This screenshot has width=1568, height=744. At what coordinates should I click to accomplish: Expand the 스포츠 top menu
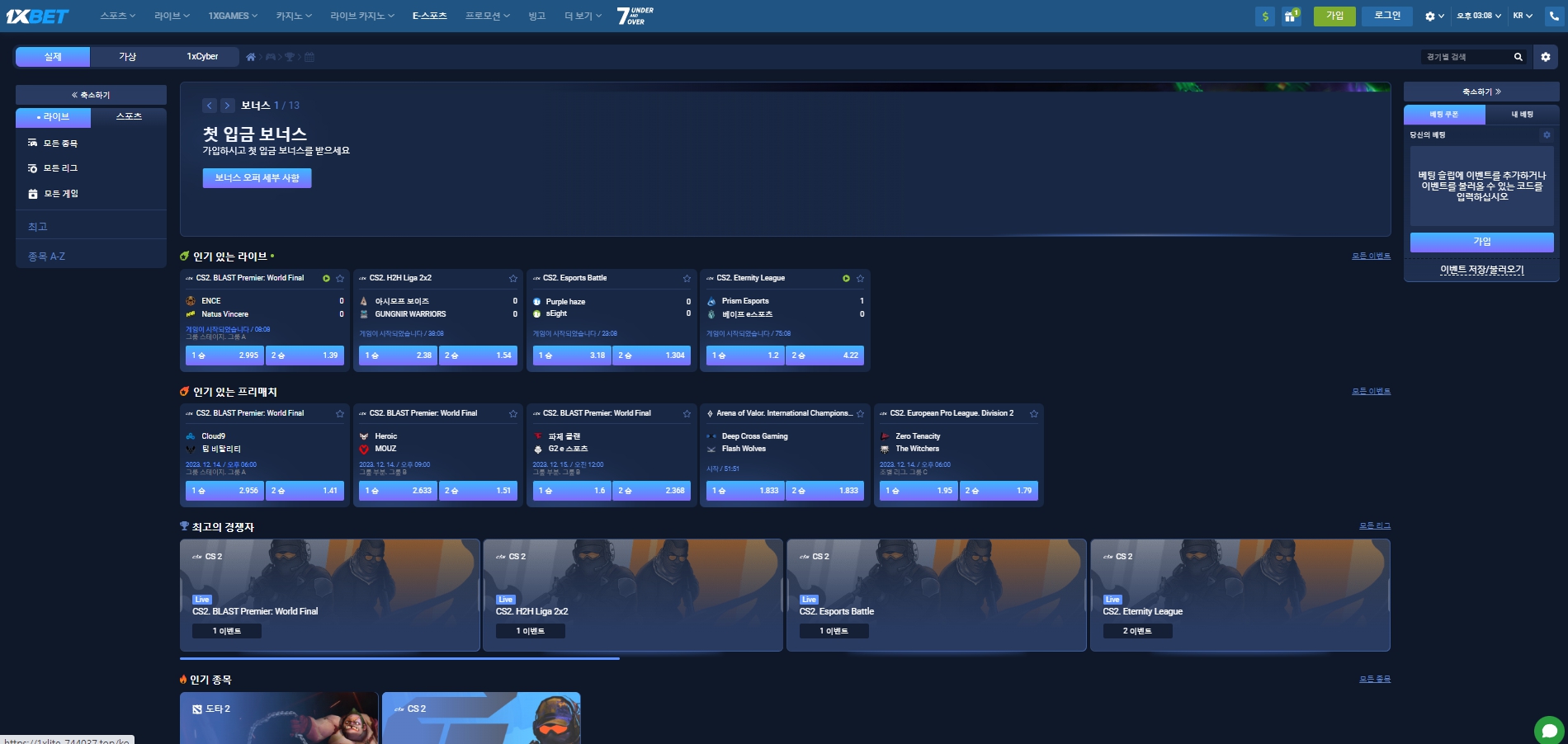point(117,16)
